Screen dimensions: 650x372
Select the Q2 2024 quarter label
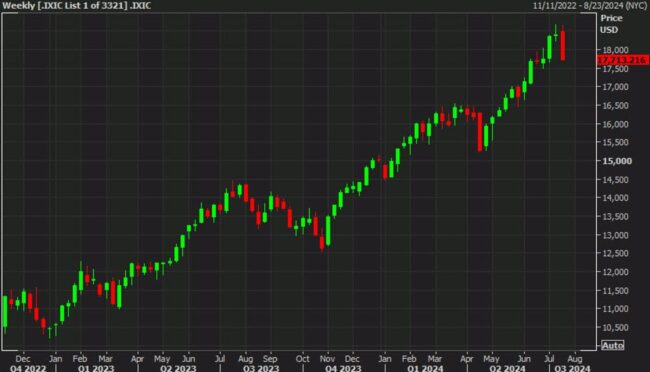coord(507,368)
